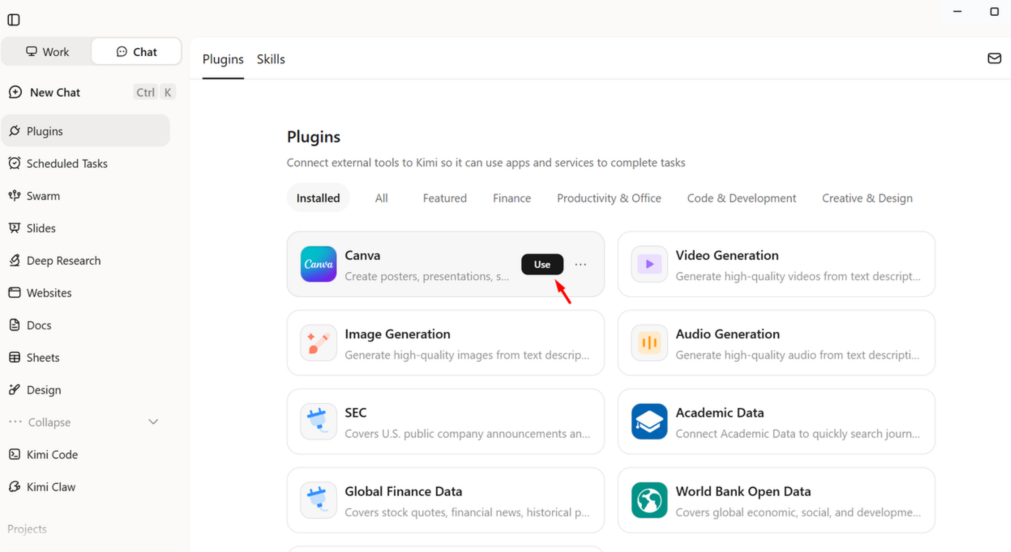Click the Academic Data graduation-cap icon

649,422
